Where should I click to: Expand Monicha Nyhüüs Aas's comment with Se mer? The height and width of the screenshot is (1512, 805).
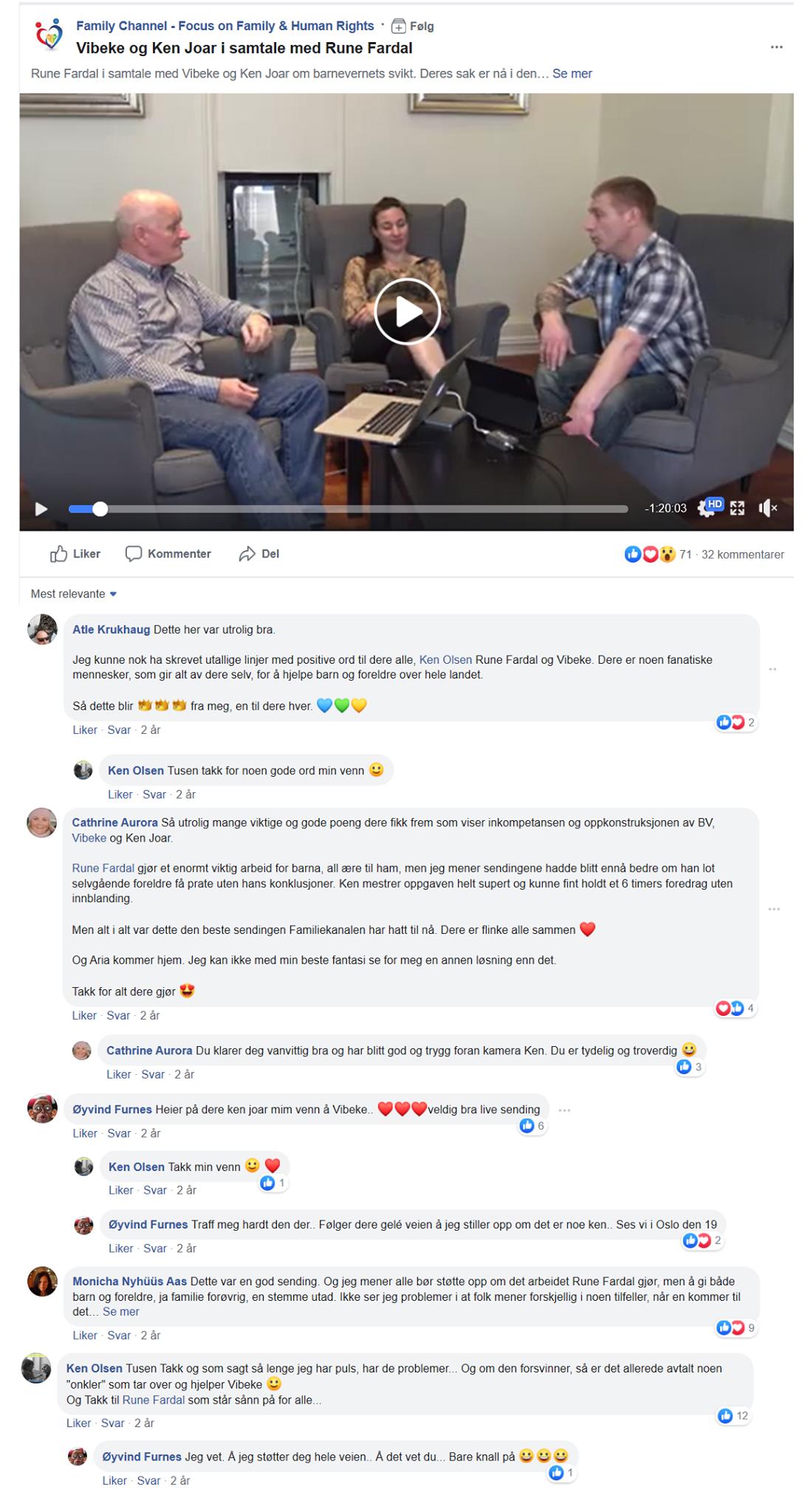pos(121,1311)
